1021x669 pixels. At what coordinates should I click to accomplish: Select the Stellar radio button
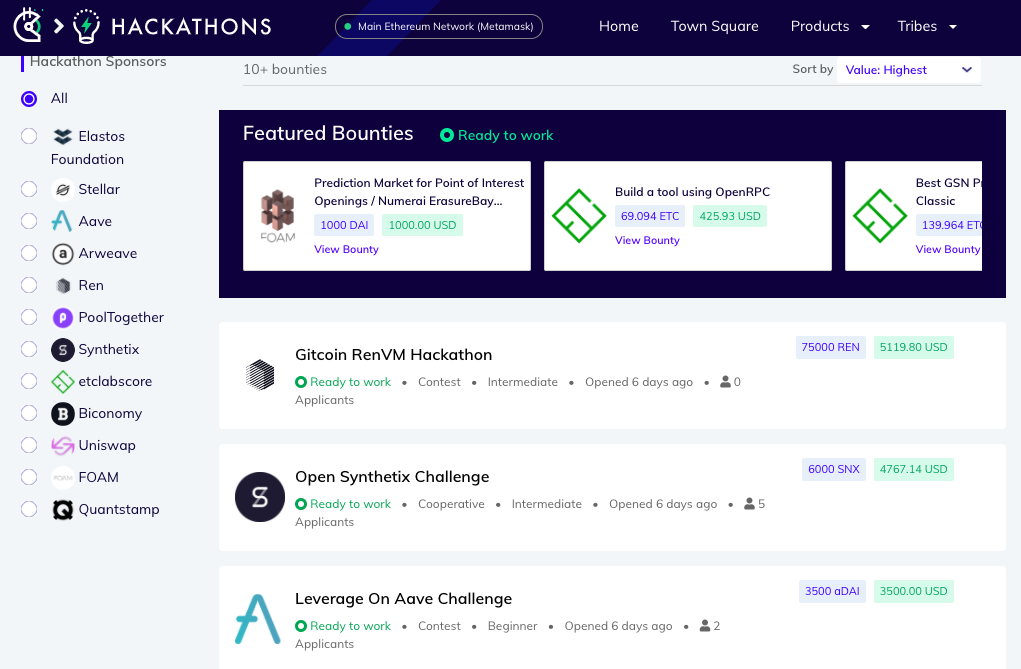[29, 190]
